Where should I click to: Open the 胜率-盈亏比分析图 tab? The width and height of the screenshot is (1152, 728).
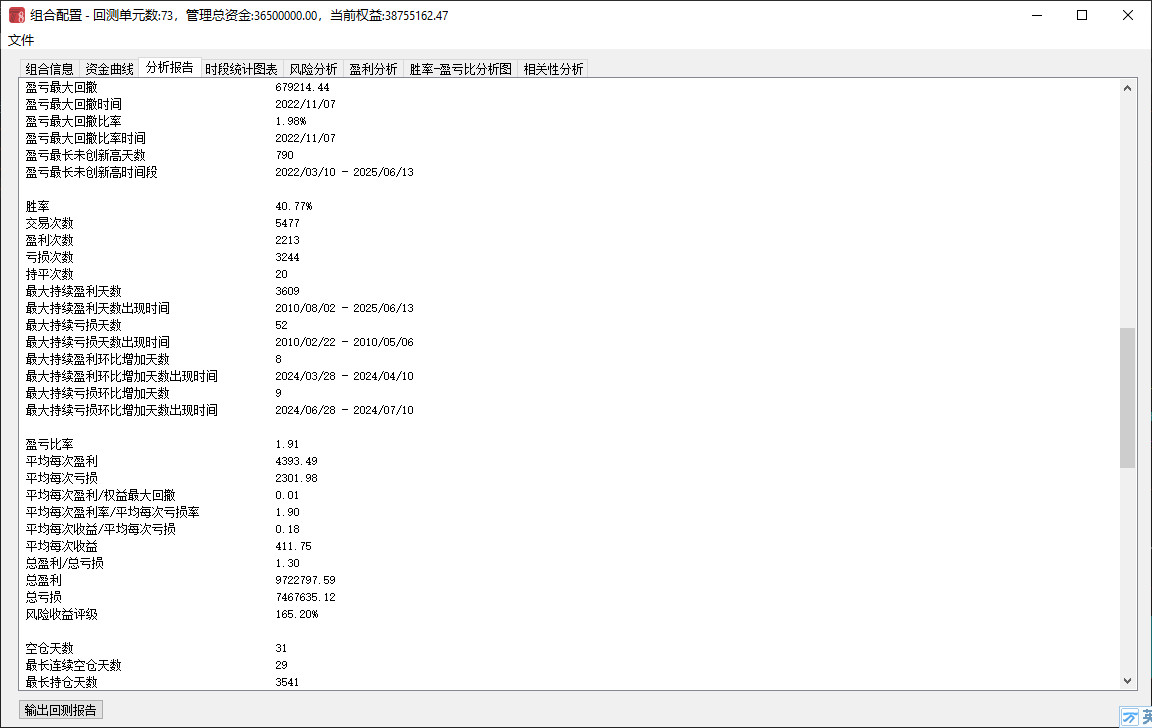pos(461,69)
